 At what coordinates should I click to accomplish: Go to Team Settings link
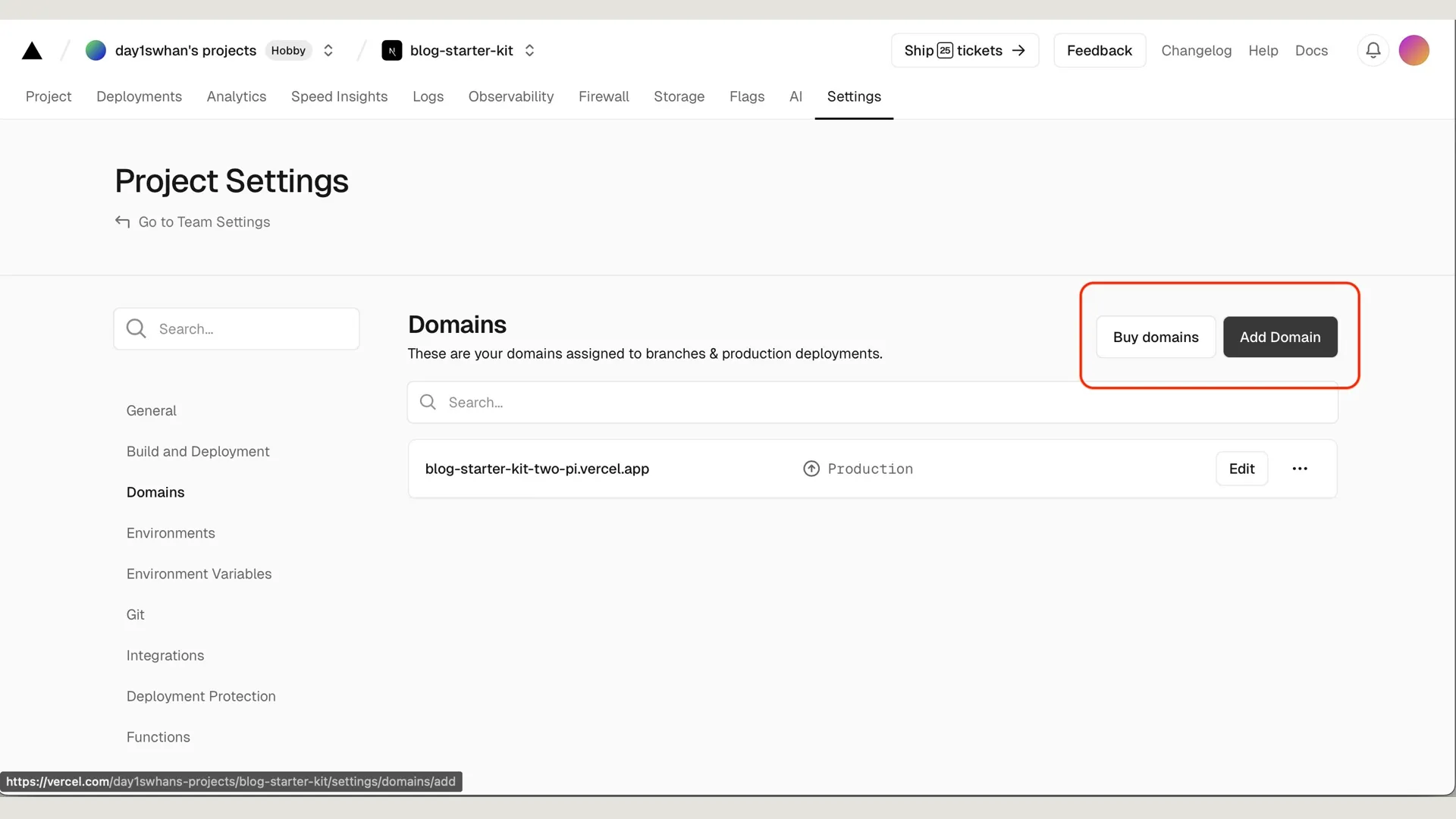tap(193, 222)
